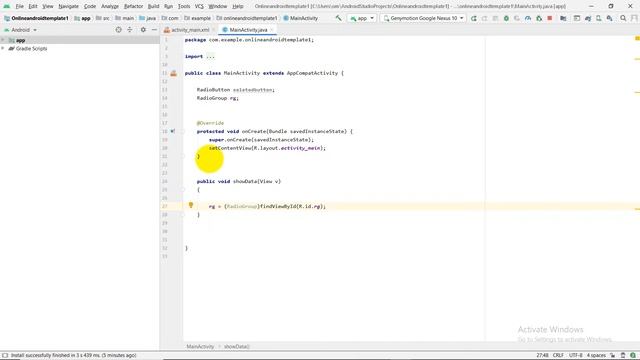Open the Code menu

(x=90, y=6)
